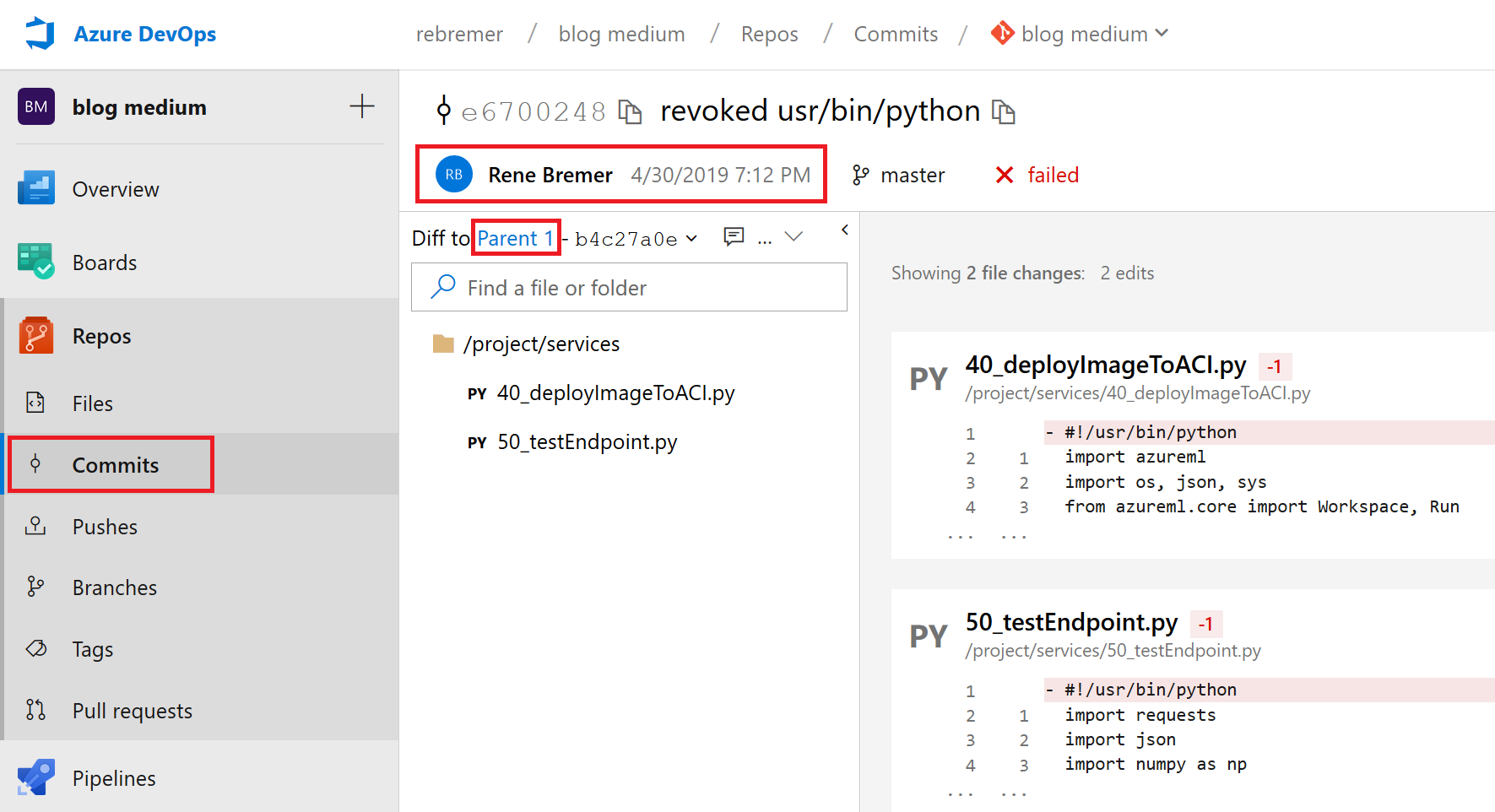Click the Azure DevOps logo icon

click(x=40, y=34)
